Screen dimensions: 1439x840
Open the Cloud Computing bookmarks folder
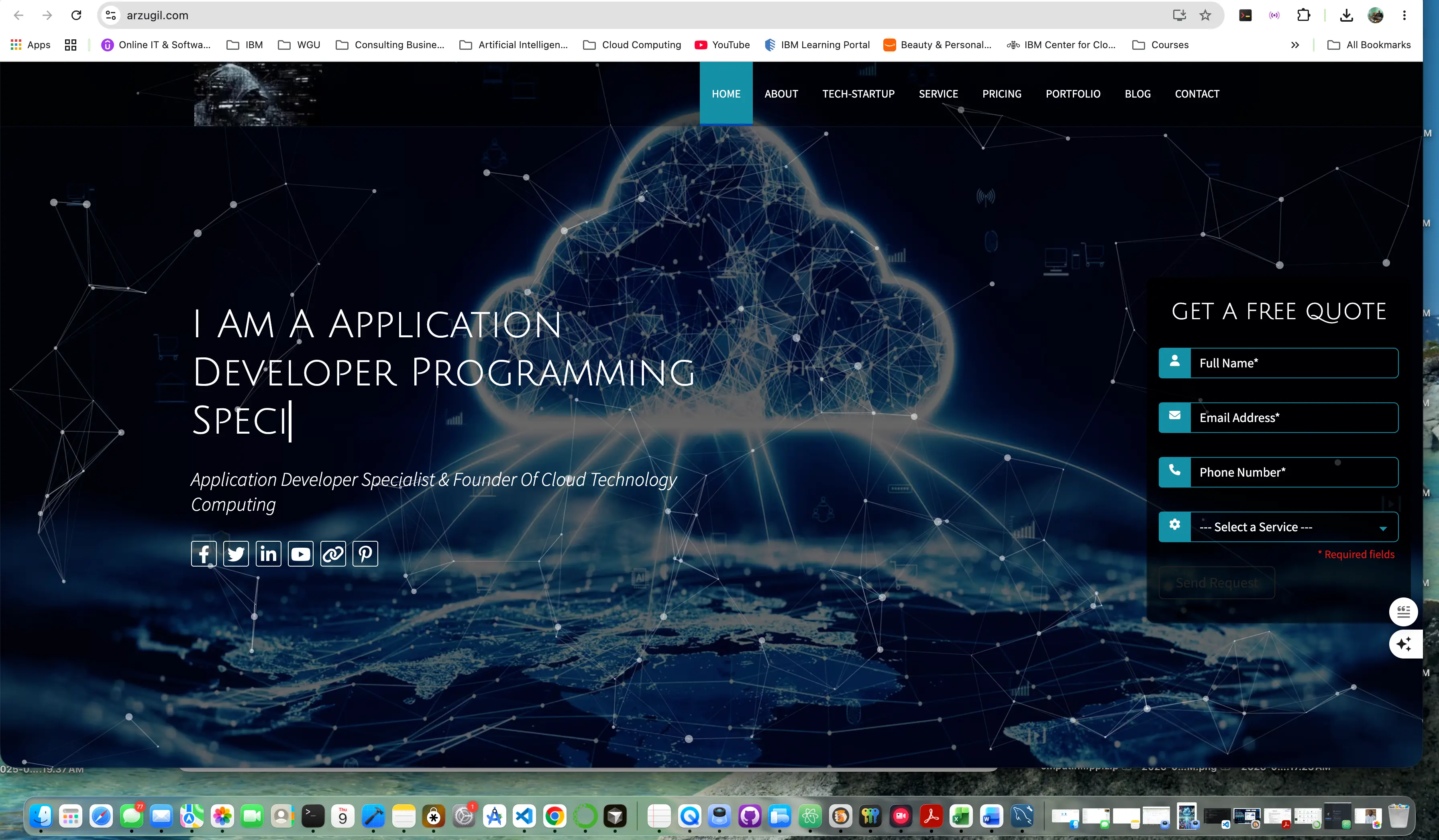click(x=632, y=45)
